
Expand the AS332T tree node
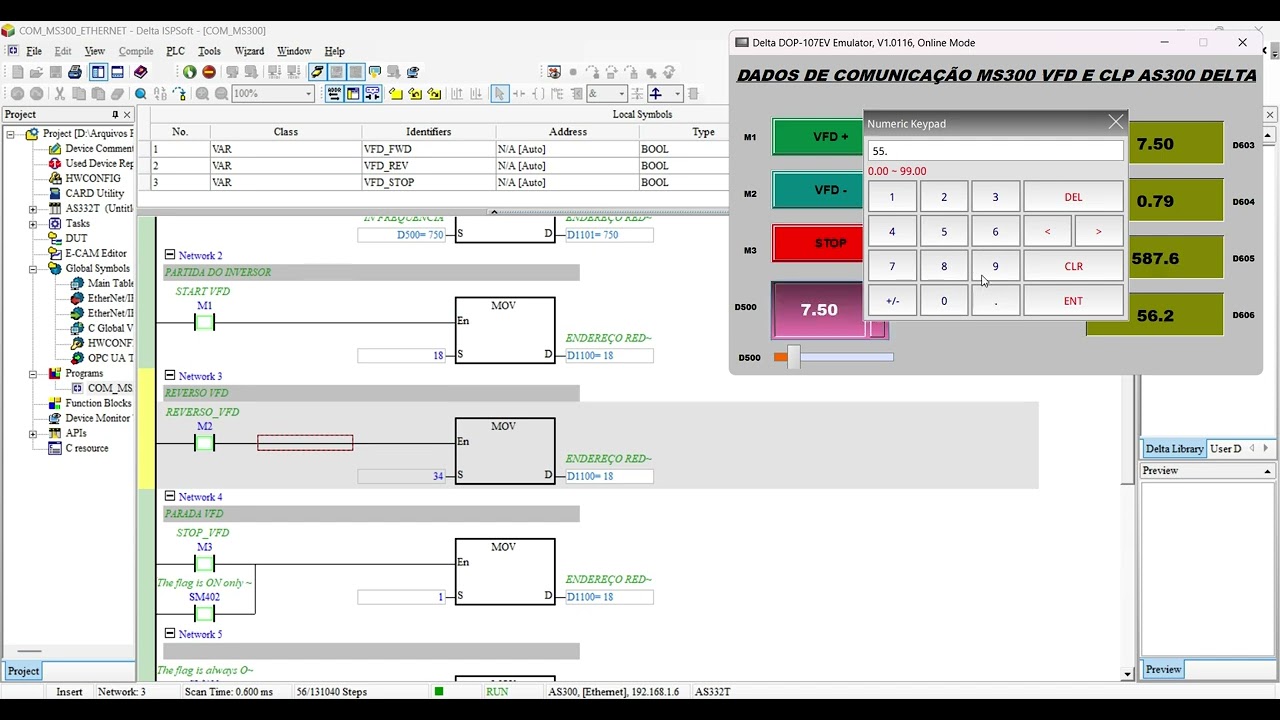click(x=33, y=209)
